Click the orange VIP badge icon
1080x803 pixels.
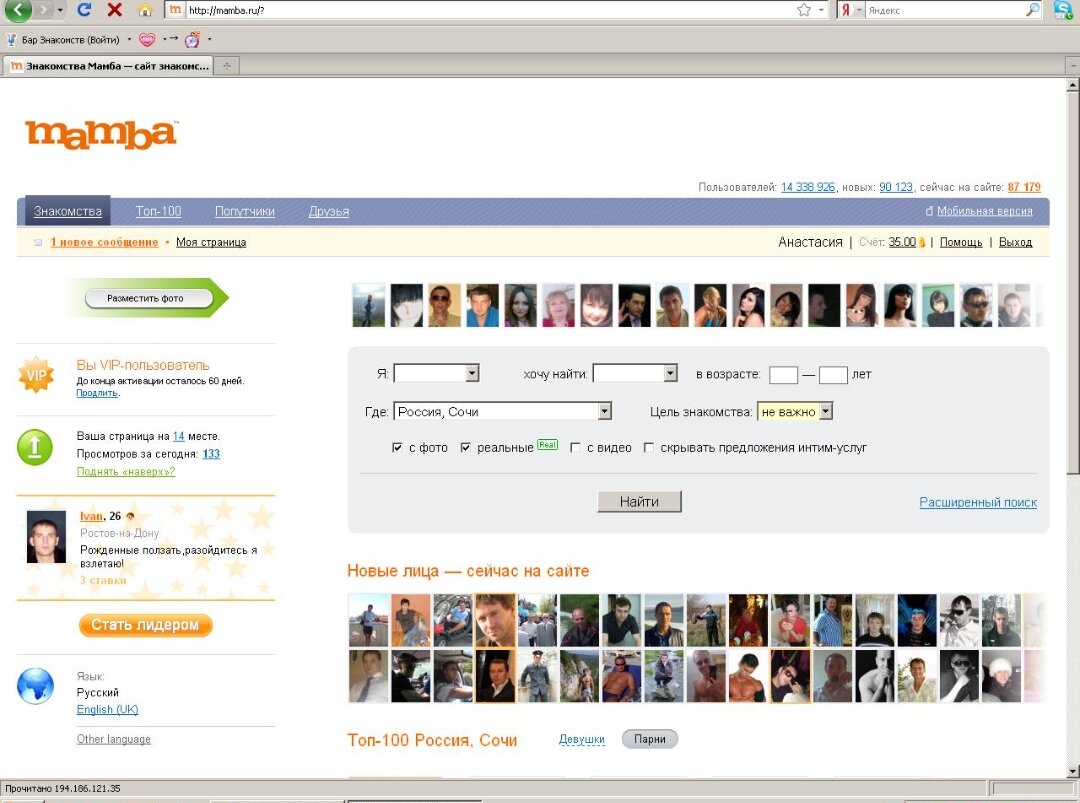[x=36, y=375]
